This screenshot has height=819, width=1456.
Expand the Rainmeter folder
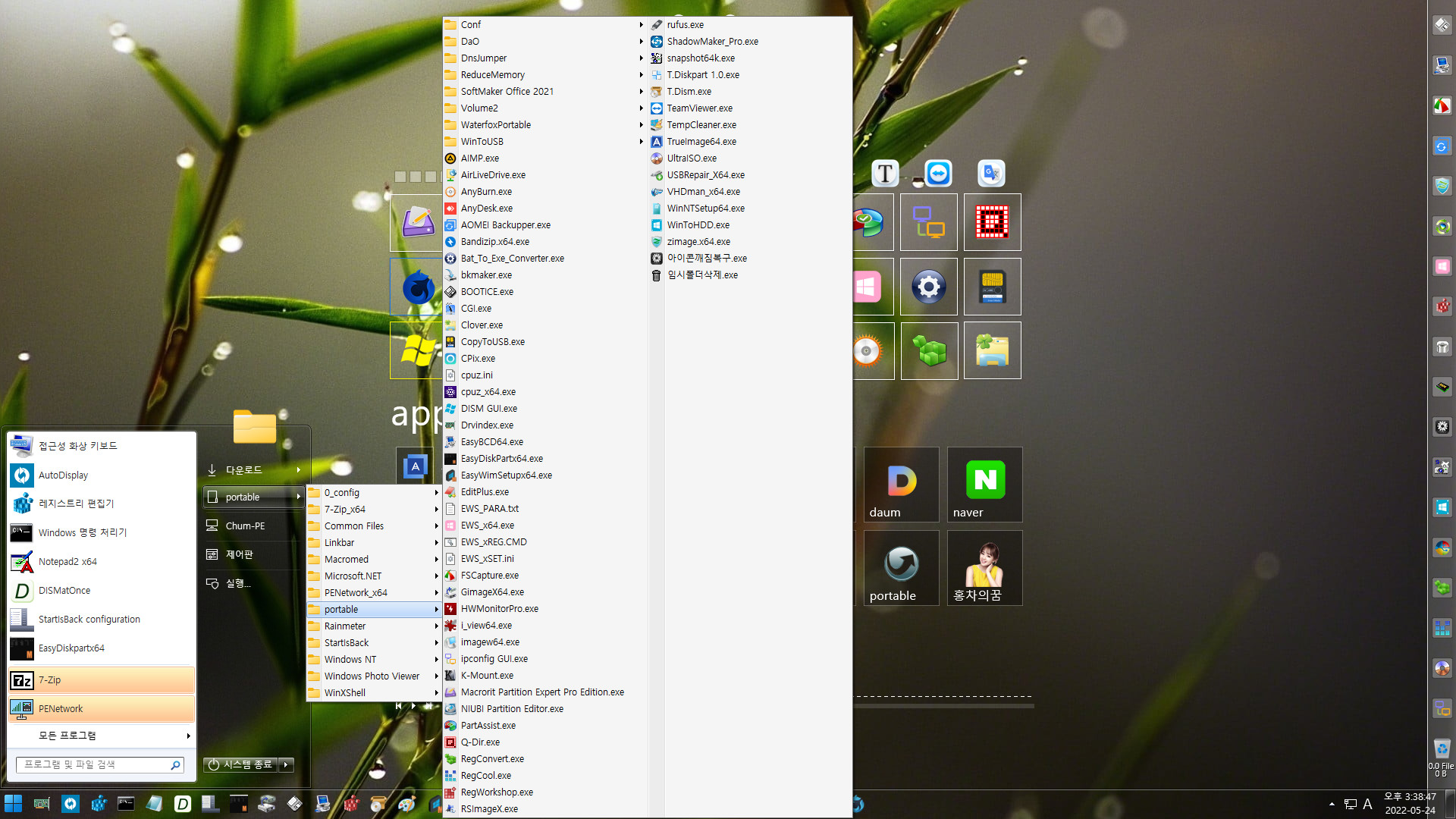click(373, 626)
